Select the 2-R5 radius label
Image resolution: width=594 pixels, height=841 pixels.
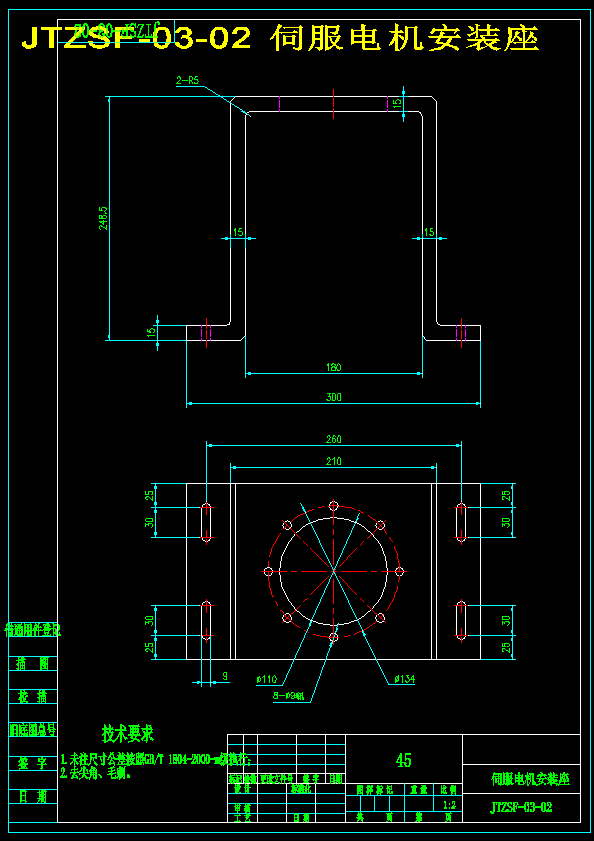click(x=187, y=81)
